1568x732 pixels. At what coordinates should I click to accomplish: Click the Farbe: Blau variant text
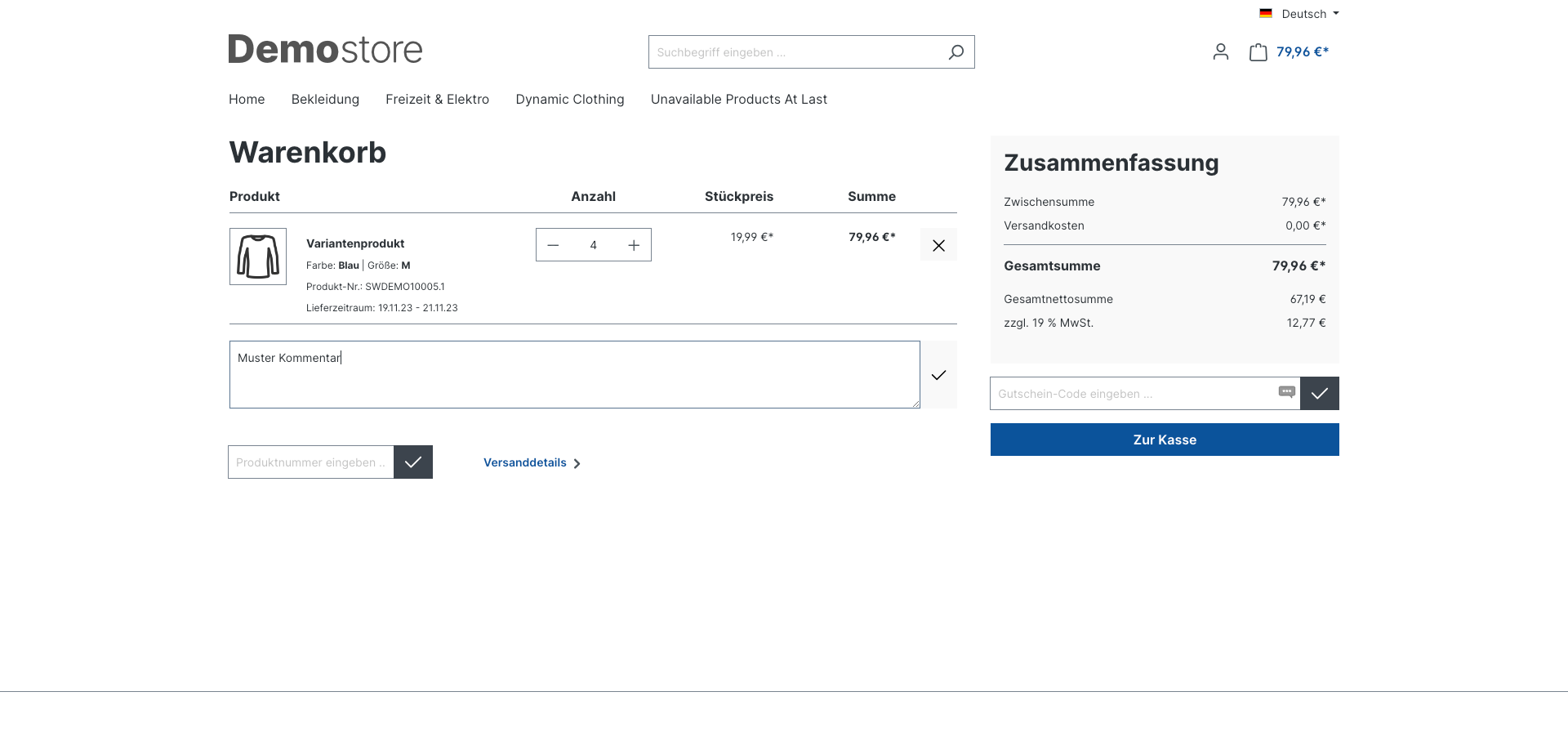tap(332, 266)
